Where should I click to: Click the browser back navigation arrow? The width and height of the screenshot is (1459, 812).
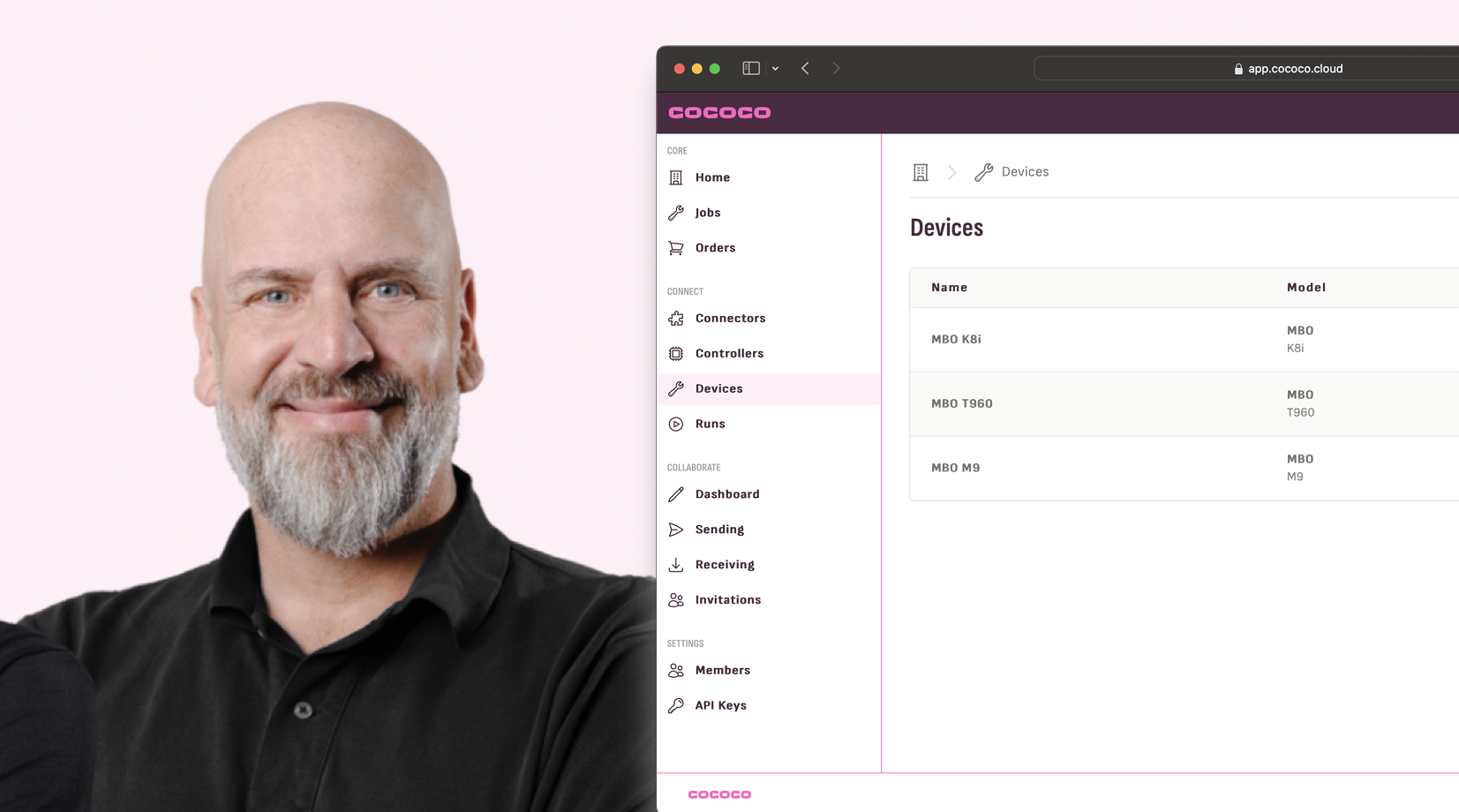tap(804, 68)
